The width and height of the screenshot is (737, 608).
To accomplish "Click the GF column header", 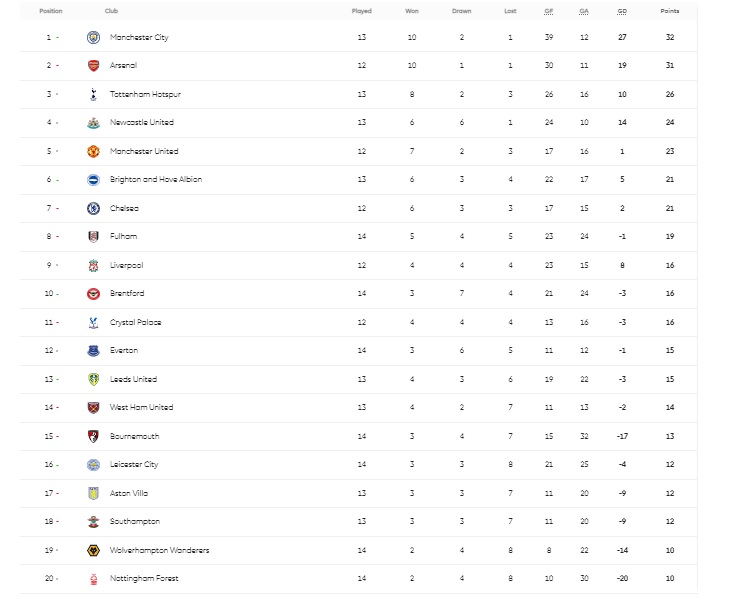I will [x=549, y=11].
